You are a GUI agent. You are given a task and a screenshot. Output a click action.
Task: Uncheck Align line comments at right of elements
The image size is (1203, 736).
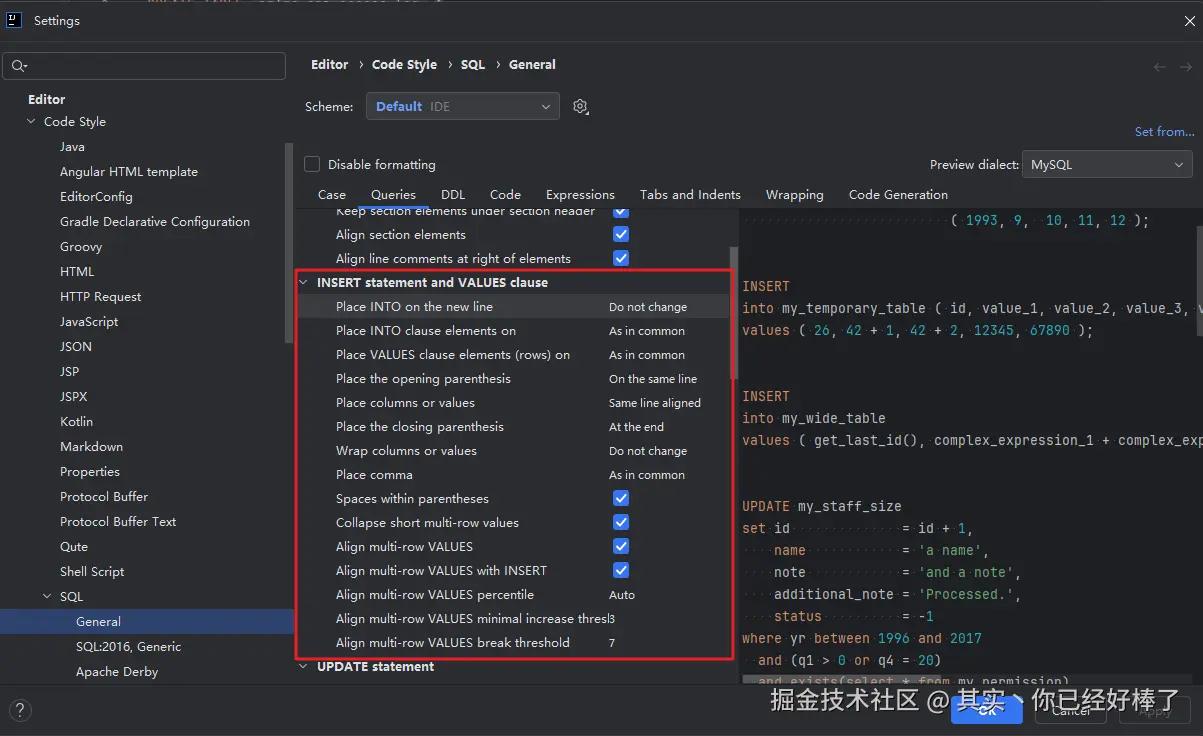pyautogui.click(x=621, y=258)
